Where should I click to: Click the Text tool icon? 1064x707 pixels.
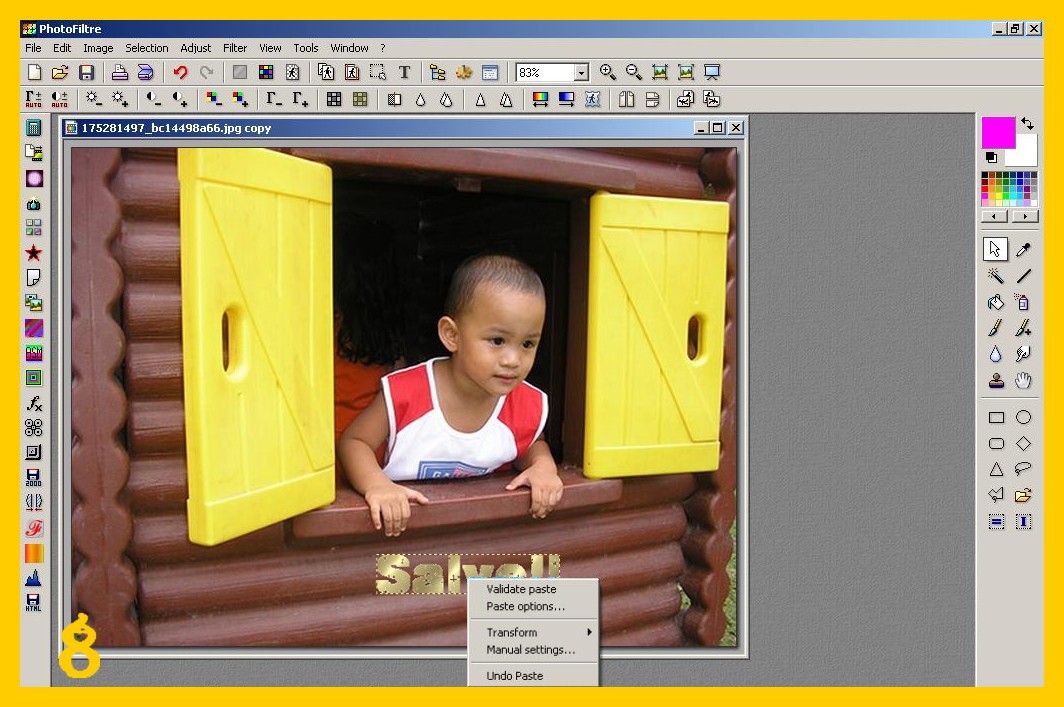pos(404,72)
